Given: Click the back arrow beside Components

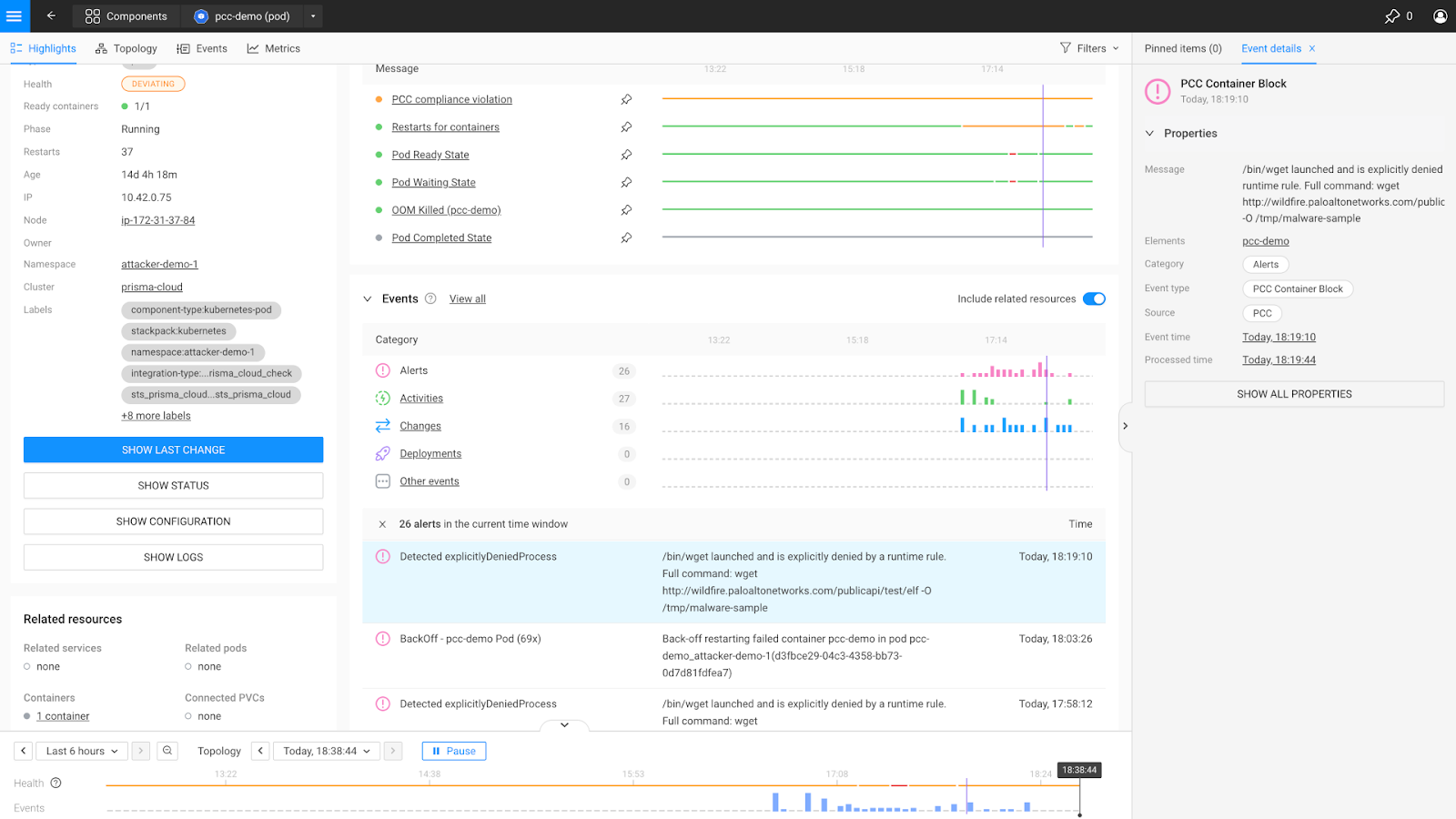Looking at the screenshot, I should point(50,15).
